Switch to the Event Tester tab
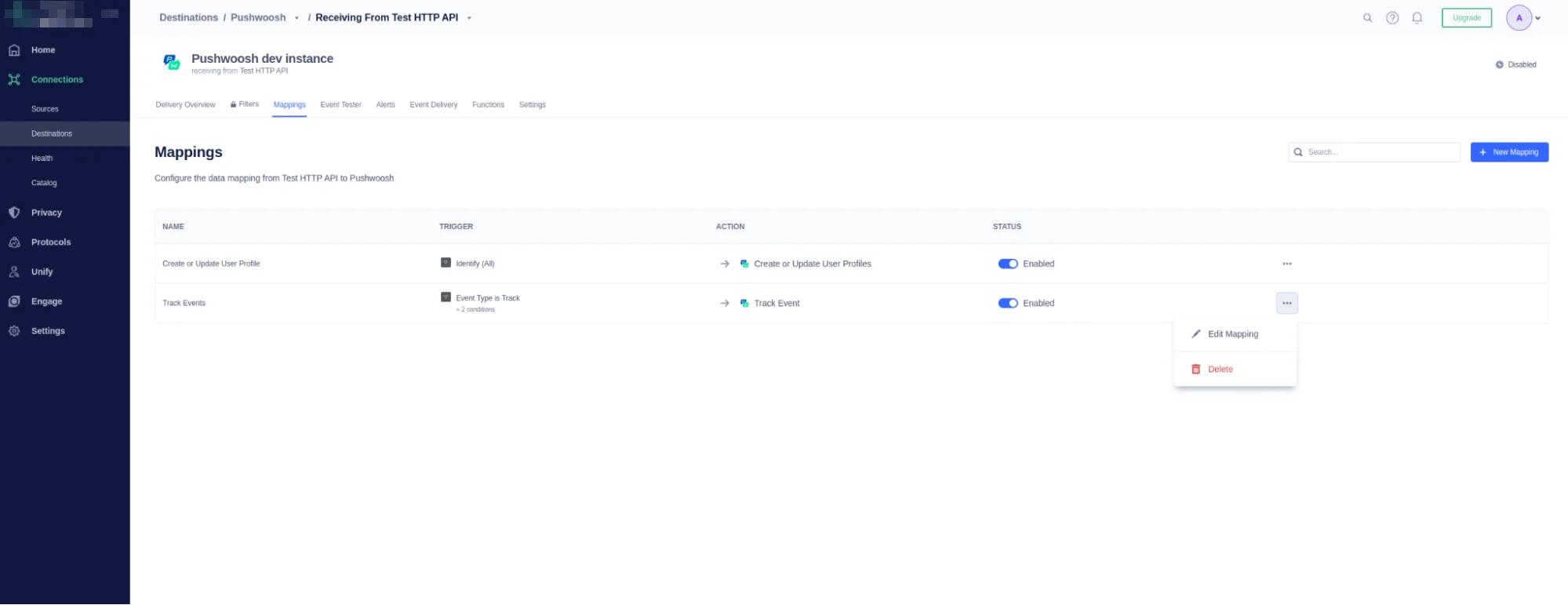1568x605 pixels. [340, 105]
